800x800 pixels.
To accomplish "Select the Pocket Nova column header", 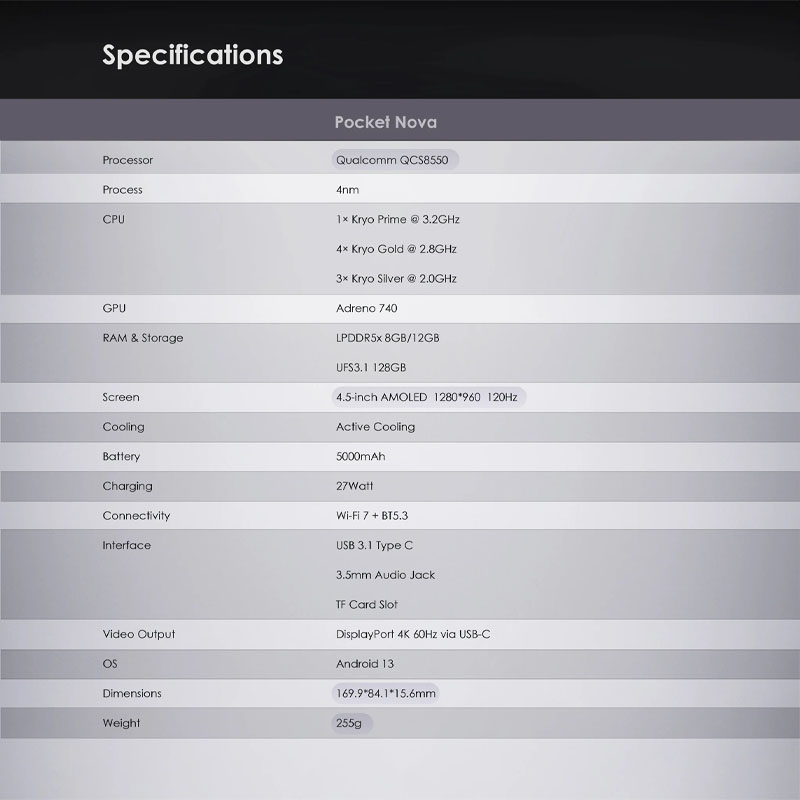I will (386, 122).
